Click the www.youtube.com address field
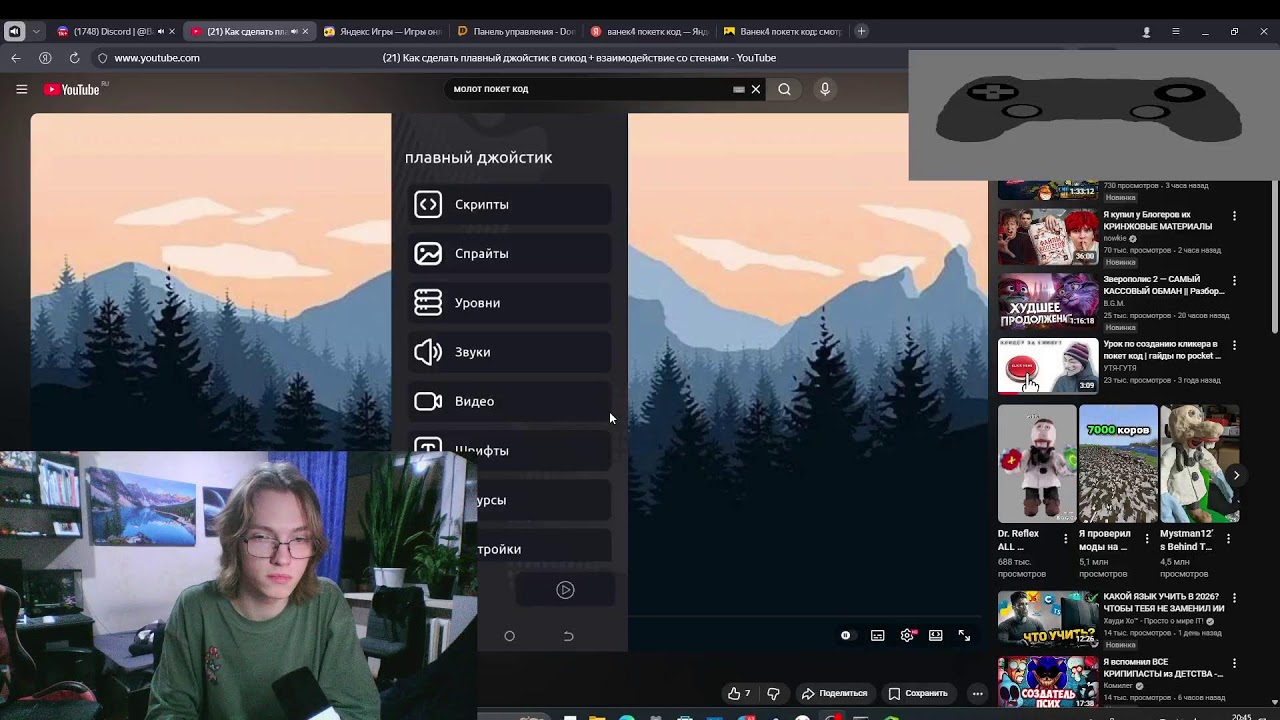The height and width of the screenshot is (720, 1280). click(157, 58)
